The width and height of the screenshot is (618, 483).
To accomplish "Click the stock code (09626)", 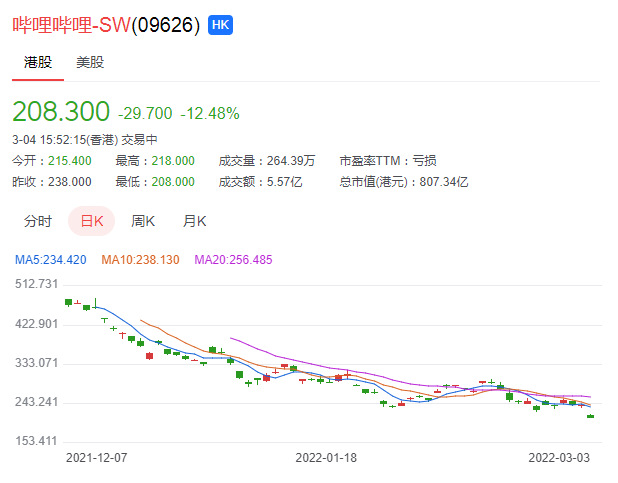I will pos(166,25).
